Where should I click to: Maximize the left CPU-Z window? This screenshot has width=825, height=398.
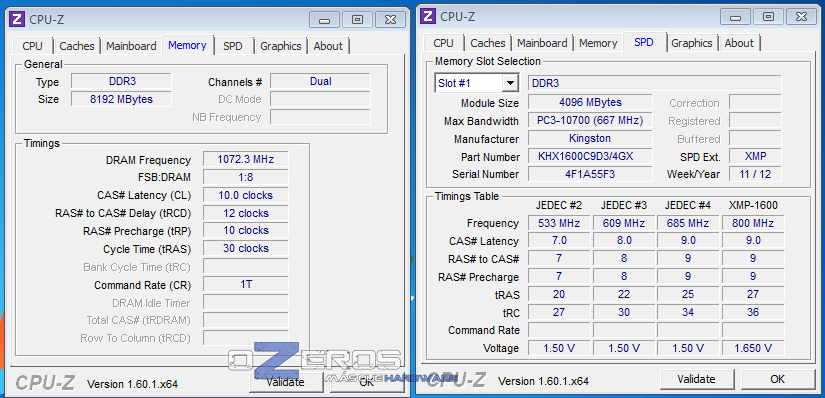tap(357, 20)
